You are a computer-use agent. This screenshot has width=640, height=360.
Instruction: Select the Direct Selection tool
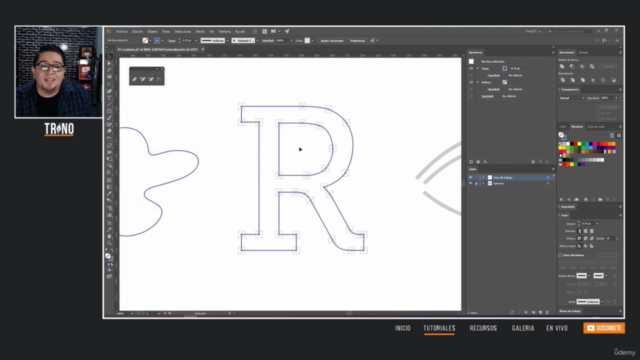[109, 63]
